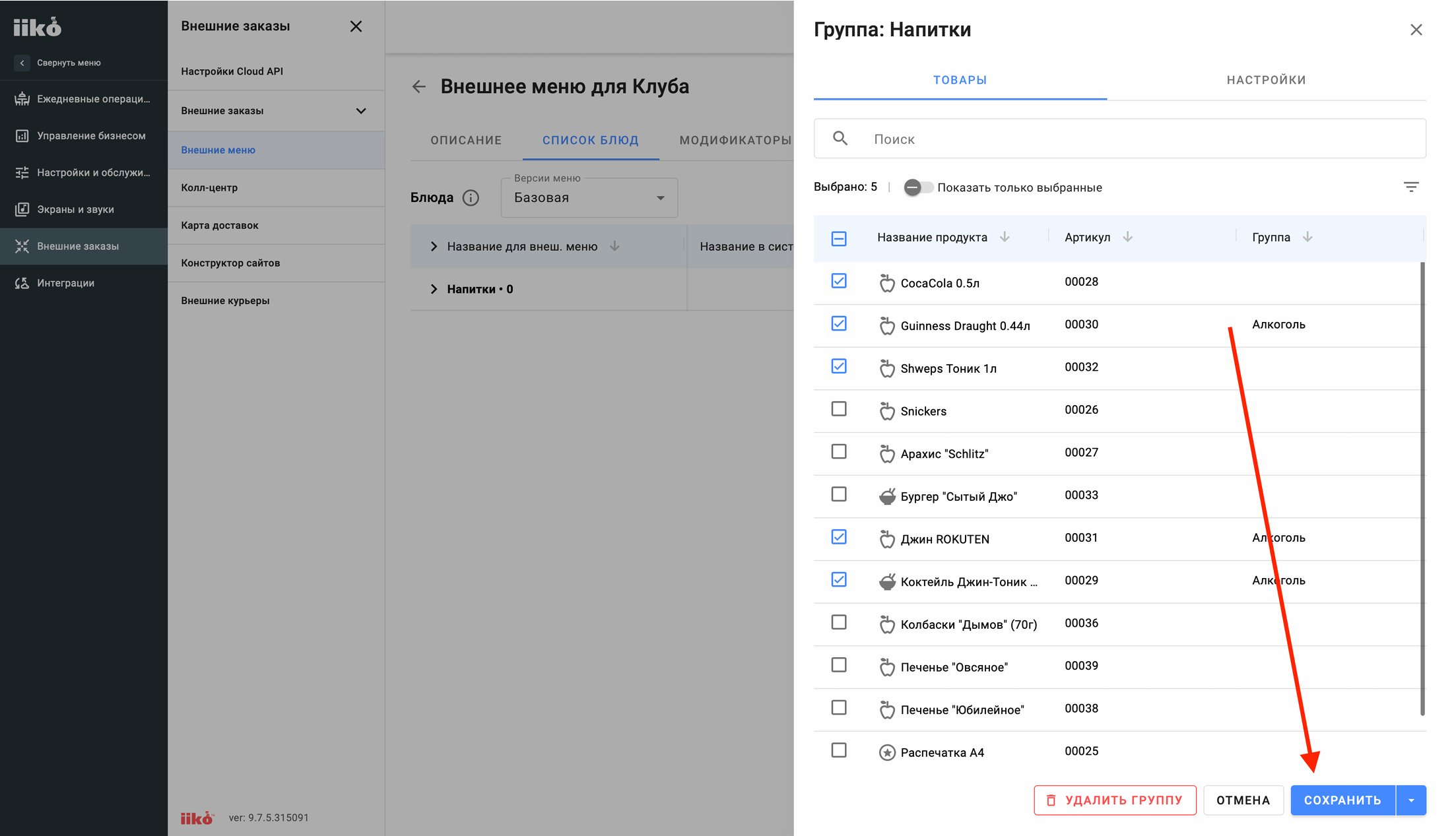This screenshot has width=1456, height=836.
Task: Uncheck the CocaCola 0.5л checkbox
Action: (839, 281)
